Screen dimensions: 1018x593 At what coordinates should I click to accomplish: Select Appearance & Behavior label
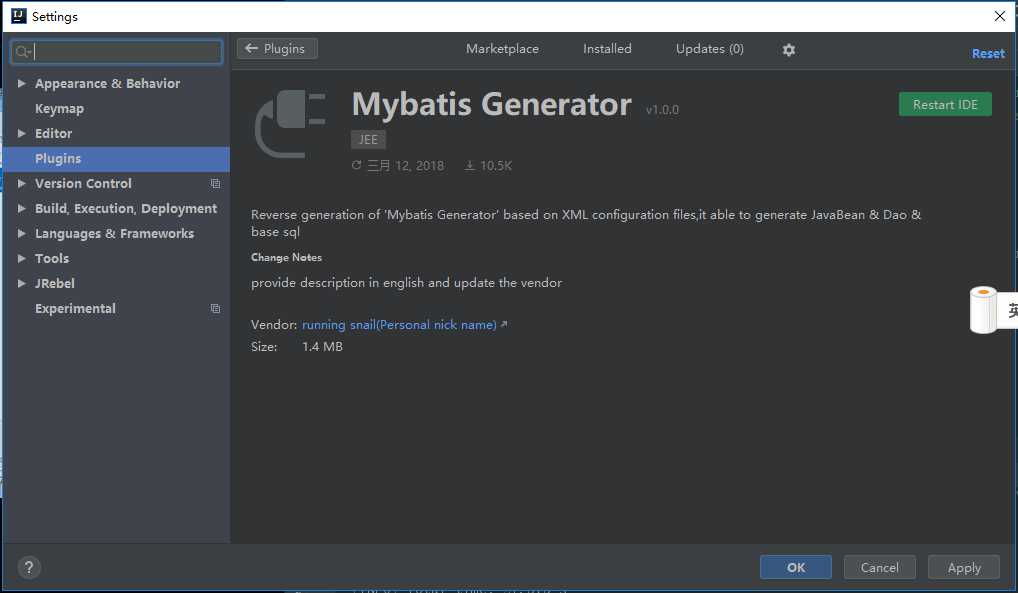[108, 83]
